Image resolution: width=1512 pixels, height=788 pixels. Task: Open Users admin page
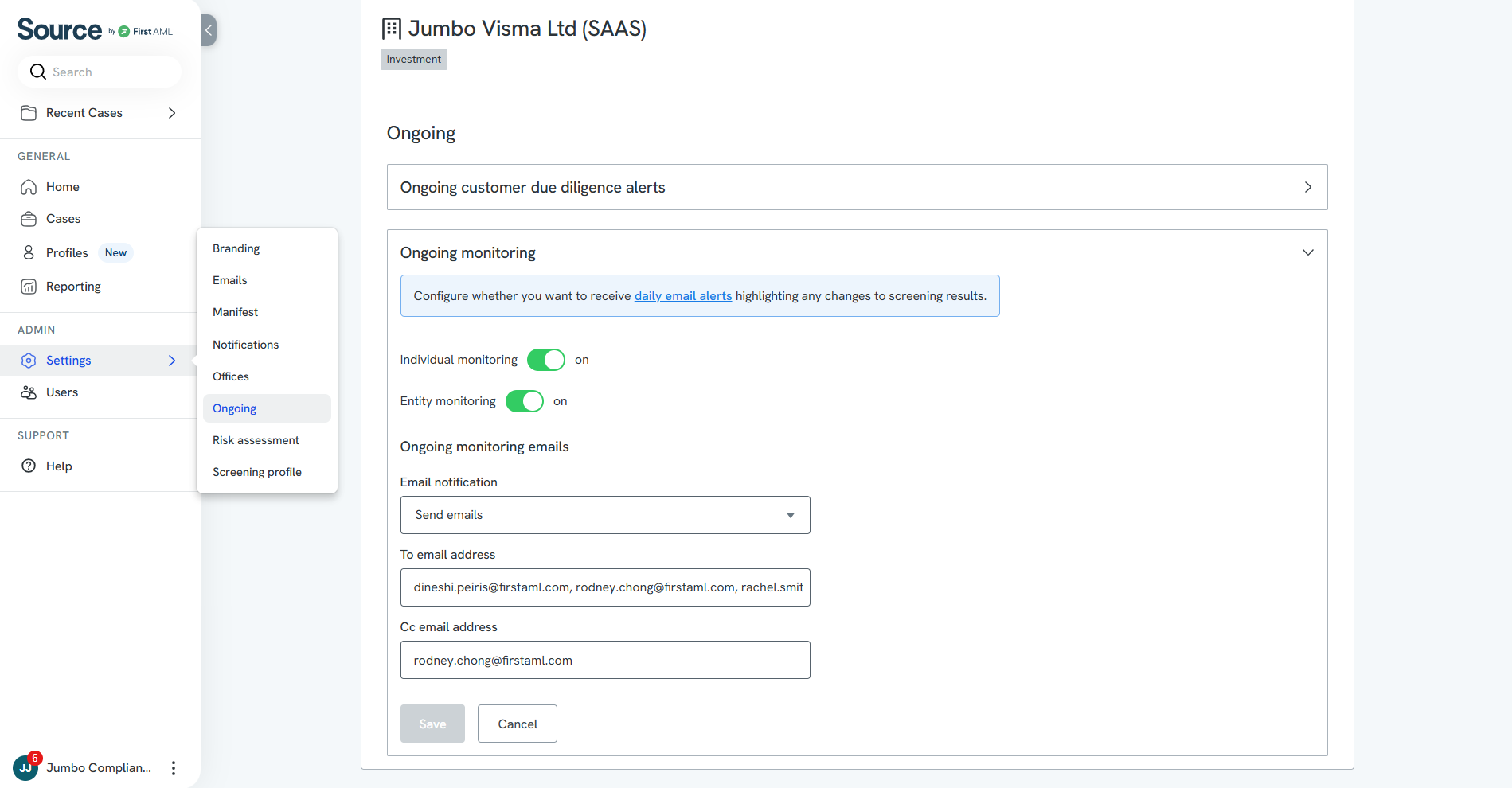point(62,392)
